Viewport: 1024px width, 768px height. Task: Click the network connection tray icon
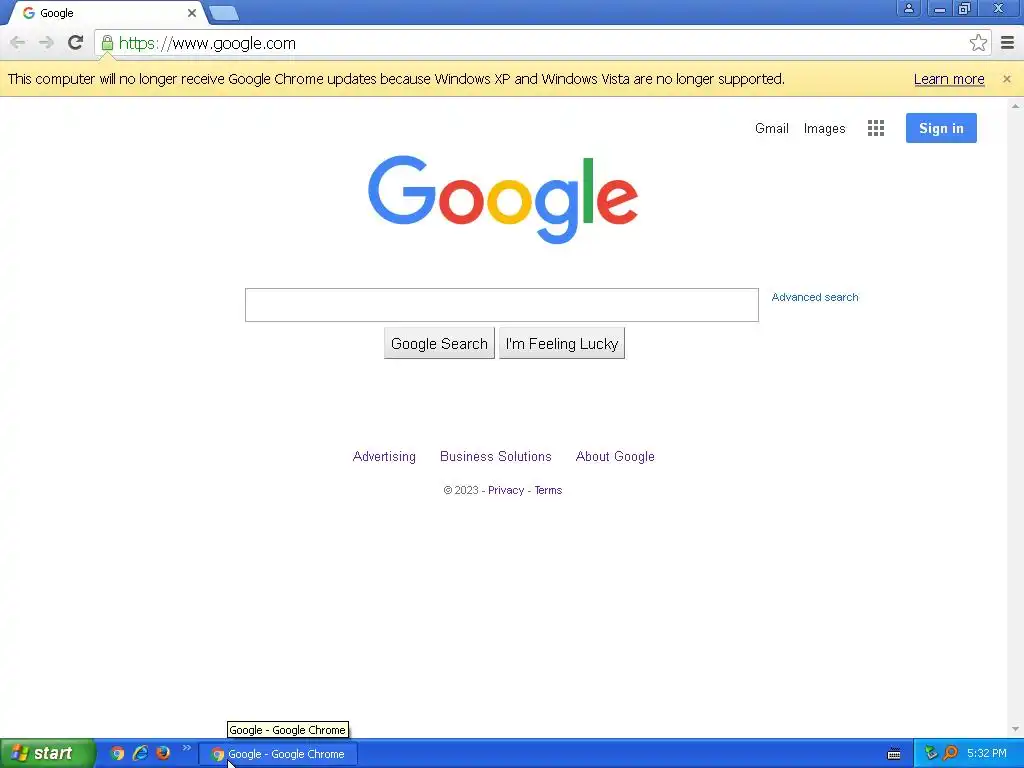coord(931,754)
